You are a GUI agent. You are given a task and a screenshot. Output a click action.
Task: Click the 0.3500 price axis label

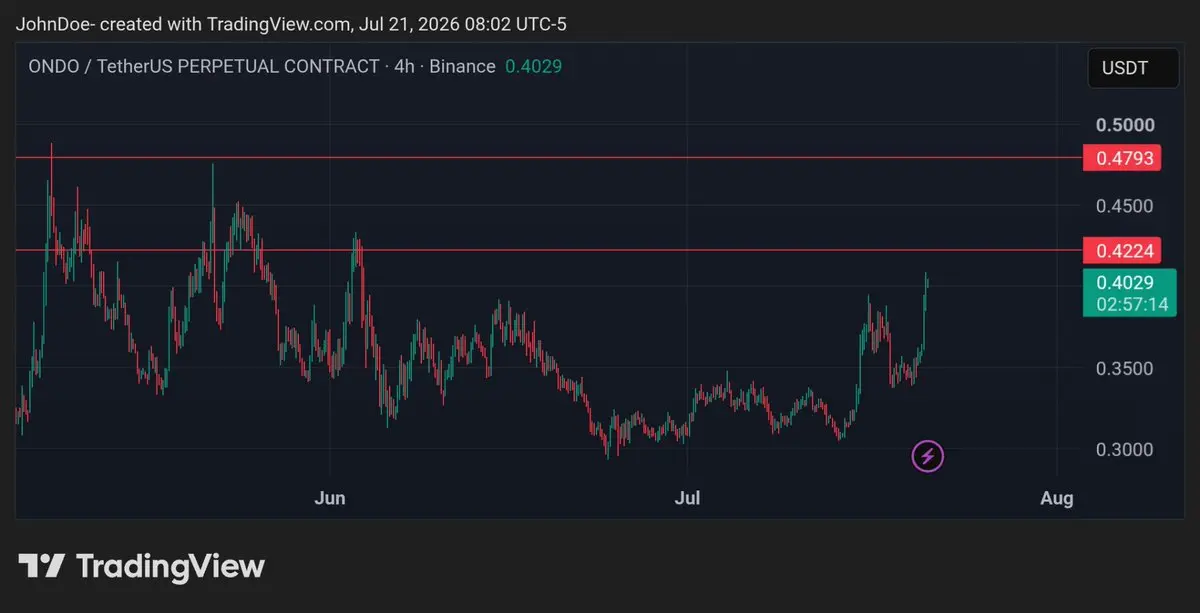pyautogui.click(x=1125, y=368)
